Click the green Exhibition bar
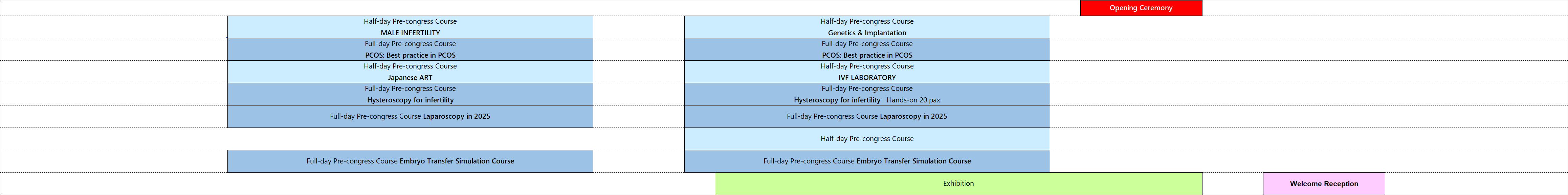 (x=958, y=183)
